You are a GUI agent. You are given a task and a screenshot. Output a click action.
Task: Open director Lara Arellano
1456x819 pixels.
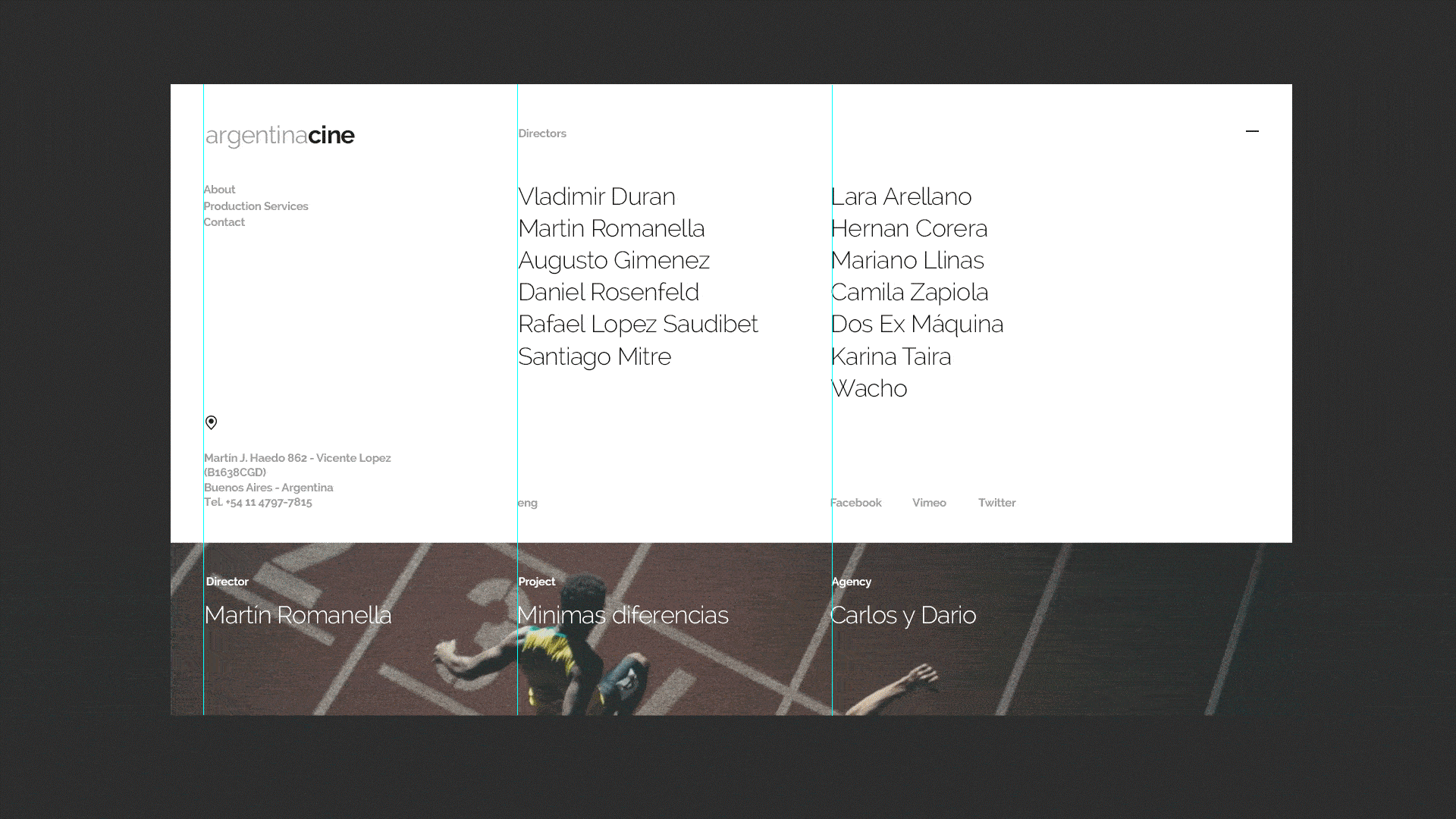pos(901,196)
